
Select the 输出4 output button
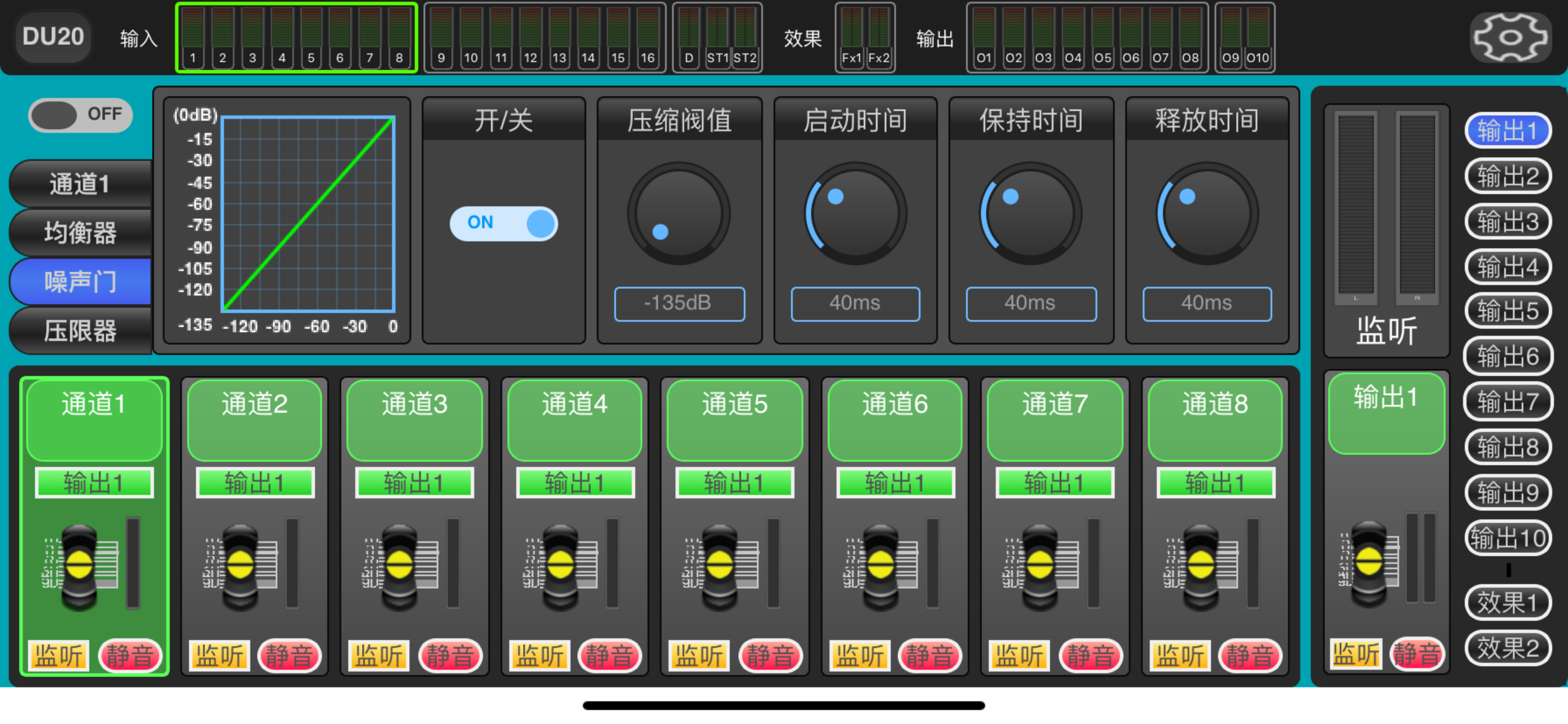1508,267
